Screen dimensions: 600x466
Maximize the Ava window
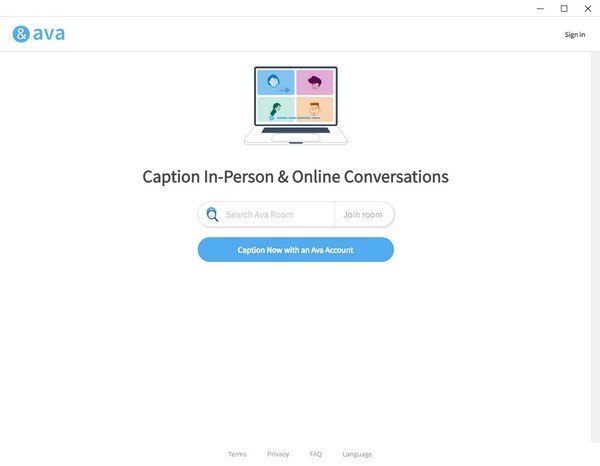tap(564, 8)
